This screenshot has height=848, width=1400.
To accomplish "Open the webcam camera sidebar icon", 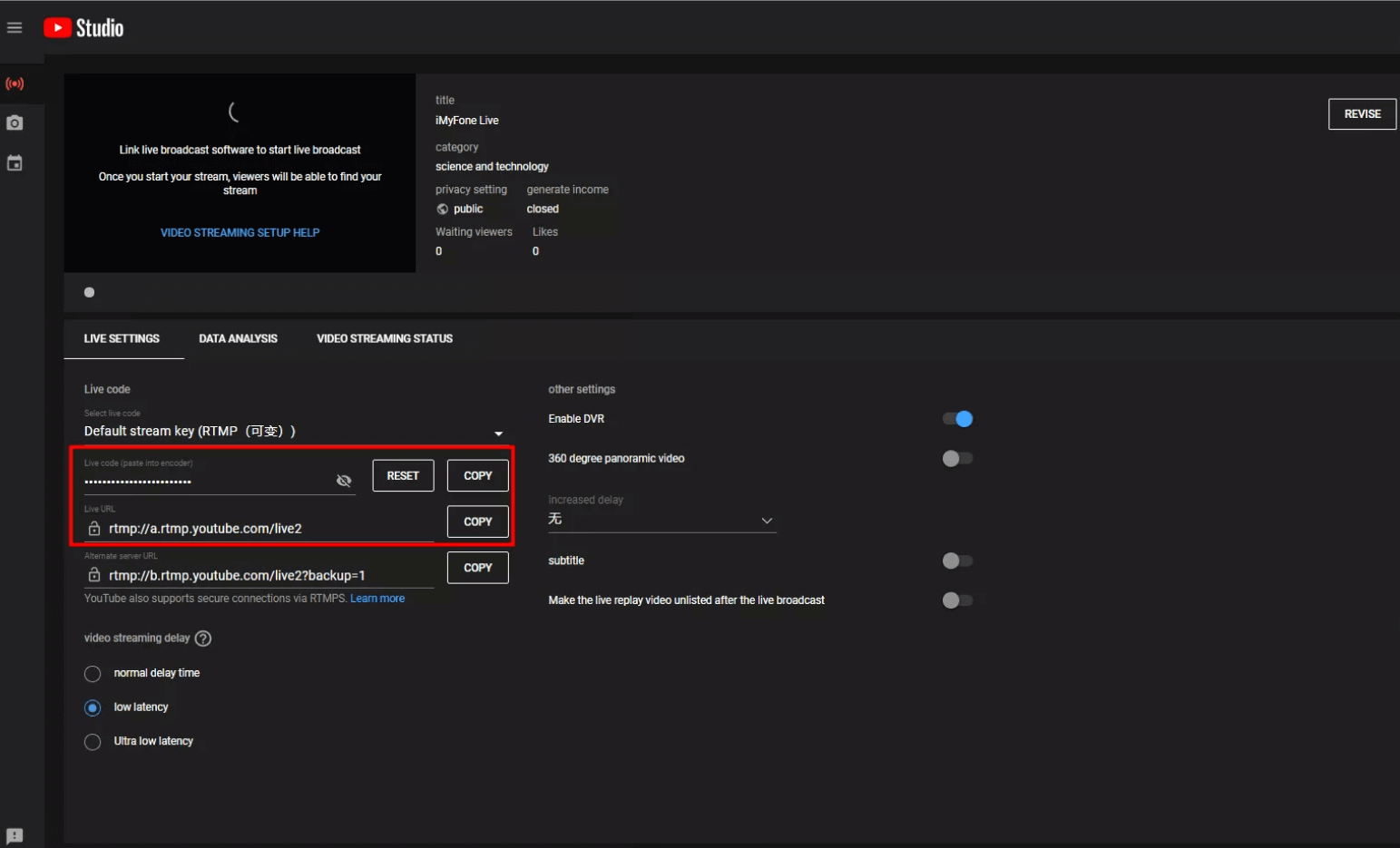I will pyautogui.click(x=15, y=122).
